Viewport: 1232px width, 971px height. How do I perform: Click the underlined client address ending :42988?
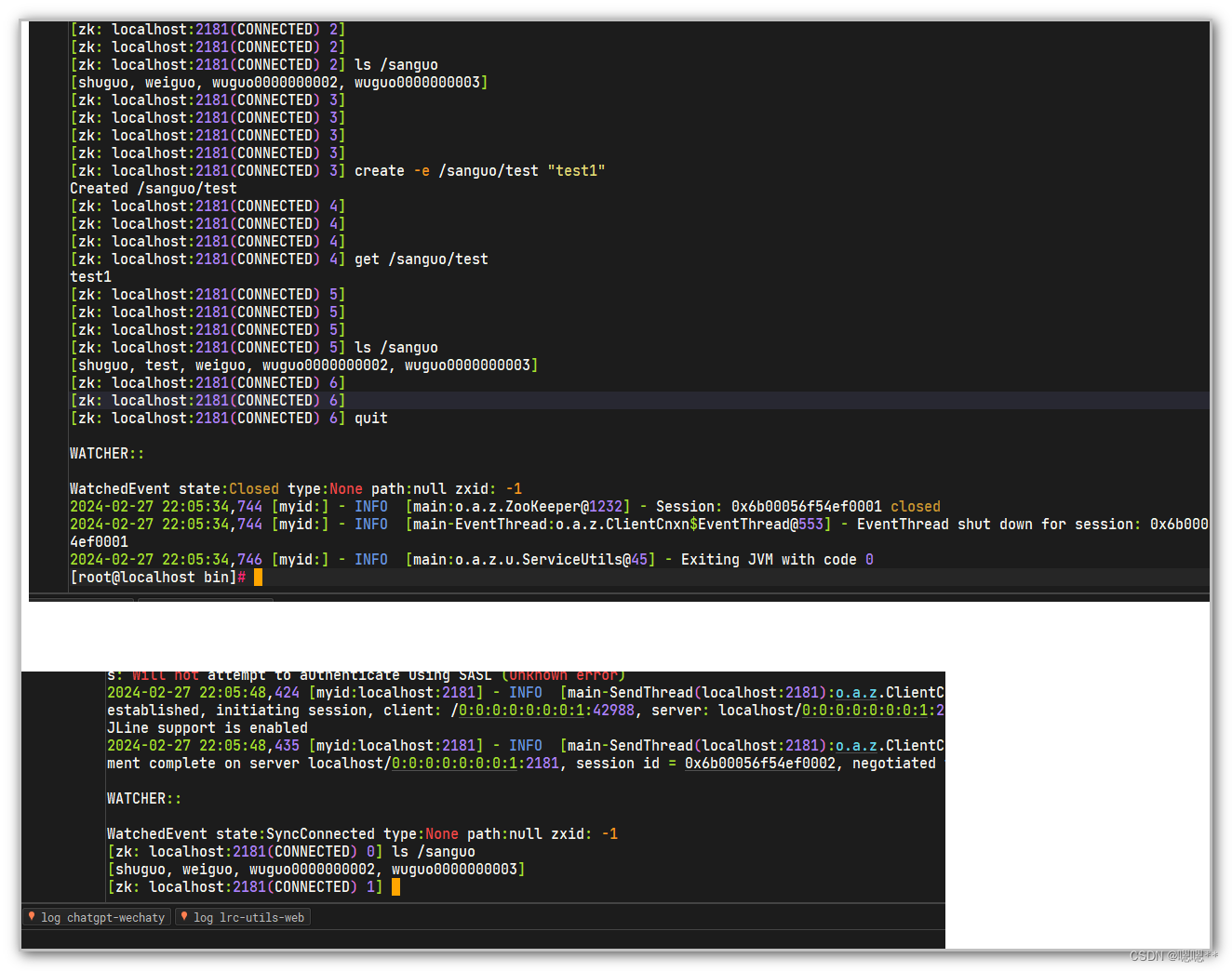point(546,711)
